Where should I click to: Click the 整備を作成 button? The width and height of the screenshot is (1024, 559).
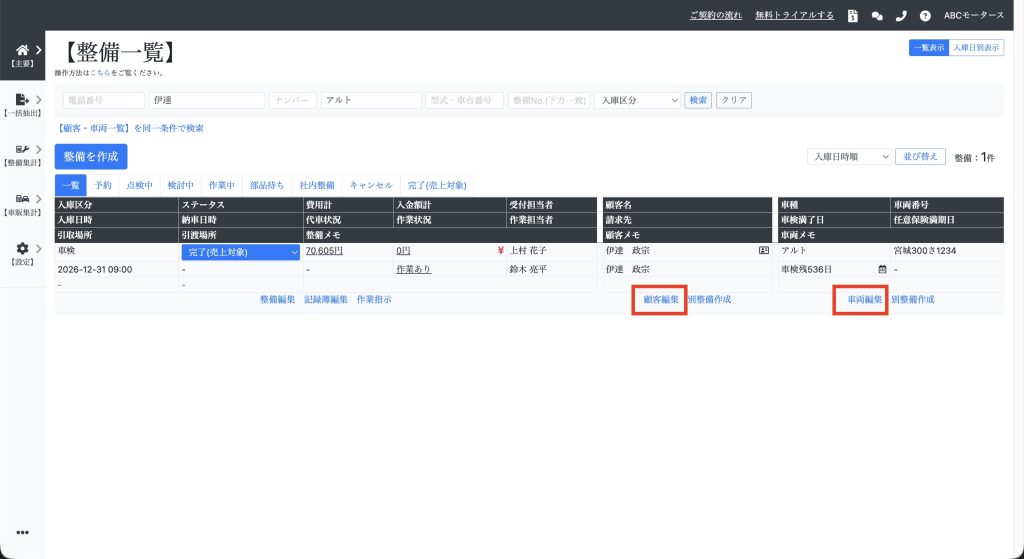coord(91,157)
